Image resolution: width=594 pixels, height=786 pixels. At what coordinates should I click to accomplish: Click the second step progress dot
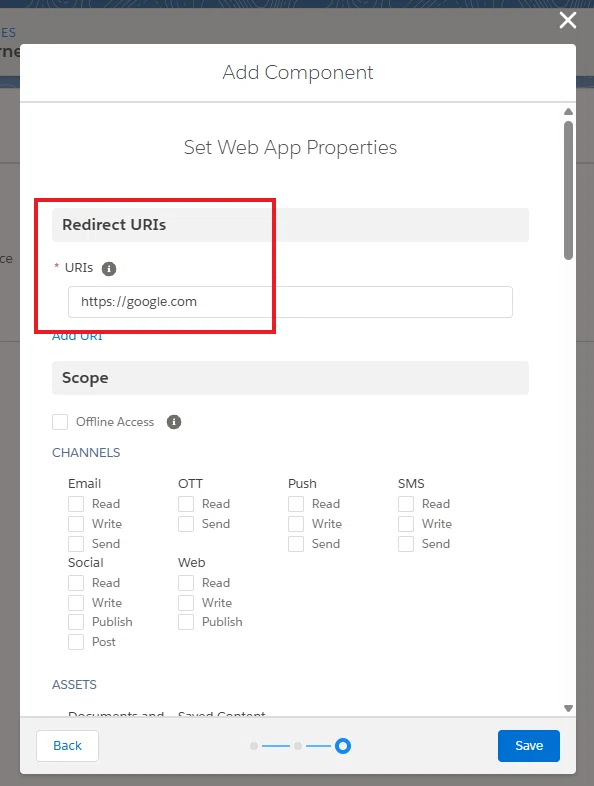(x=298, y=746)
